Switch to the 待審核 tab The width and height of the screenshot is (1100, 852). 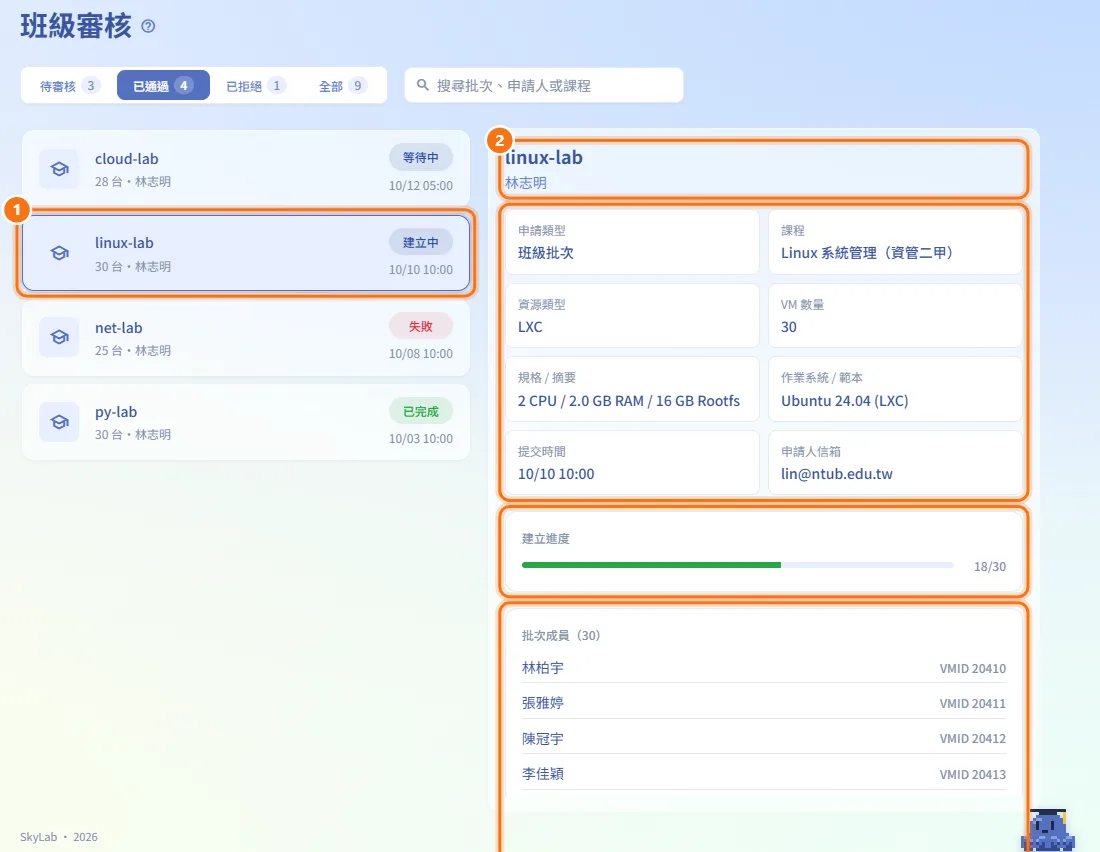tap(69, 86)
